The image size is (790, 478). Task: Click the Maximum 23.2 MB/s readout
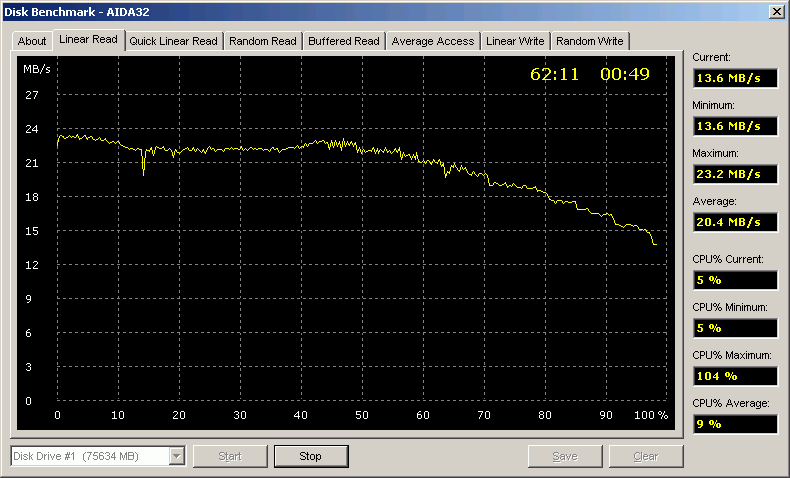coord(734,174)
